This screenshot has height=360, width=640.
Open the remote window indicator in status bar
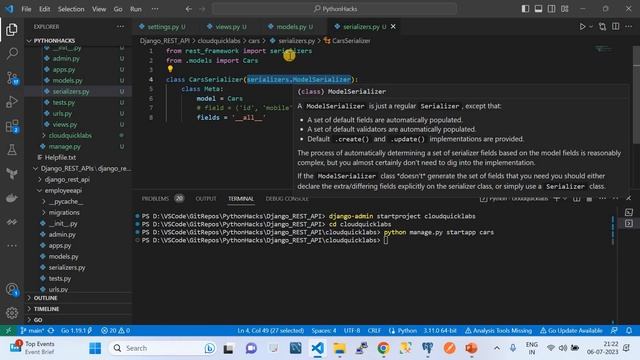tap(8, 330)
